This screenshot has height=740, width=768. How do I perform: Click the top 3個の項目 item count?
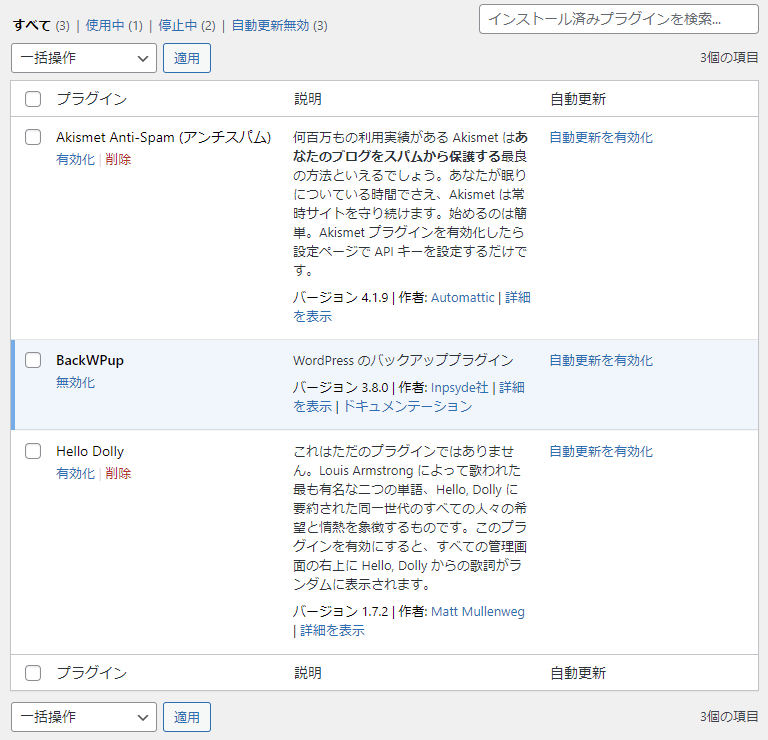pyautogui.click(x=729, y=58)
